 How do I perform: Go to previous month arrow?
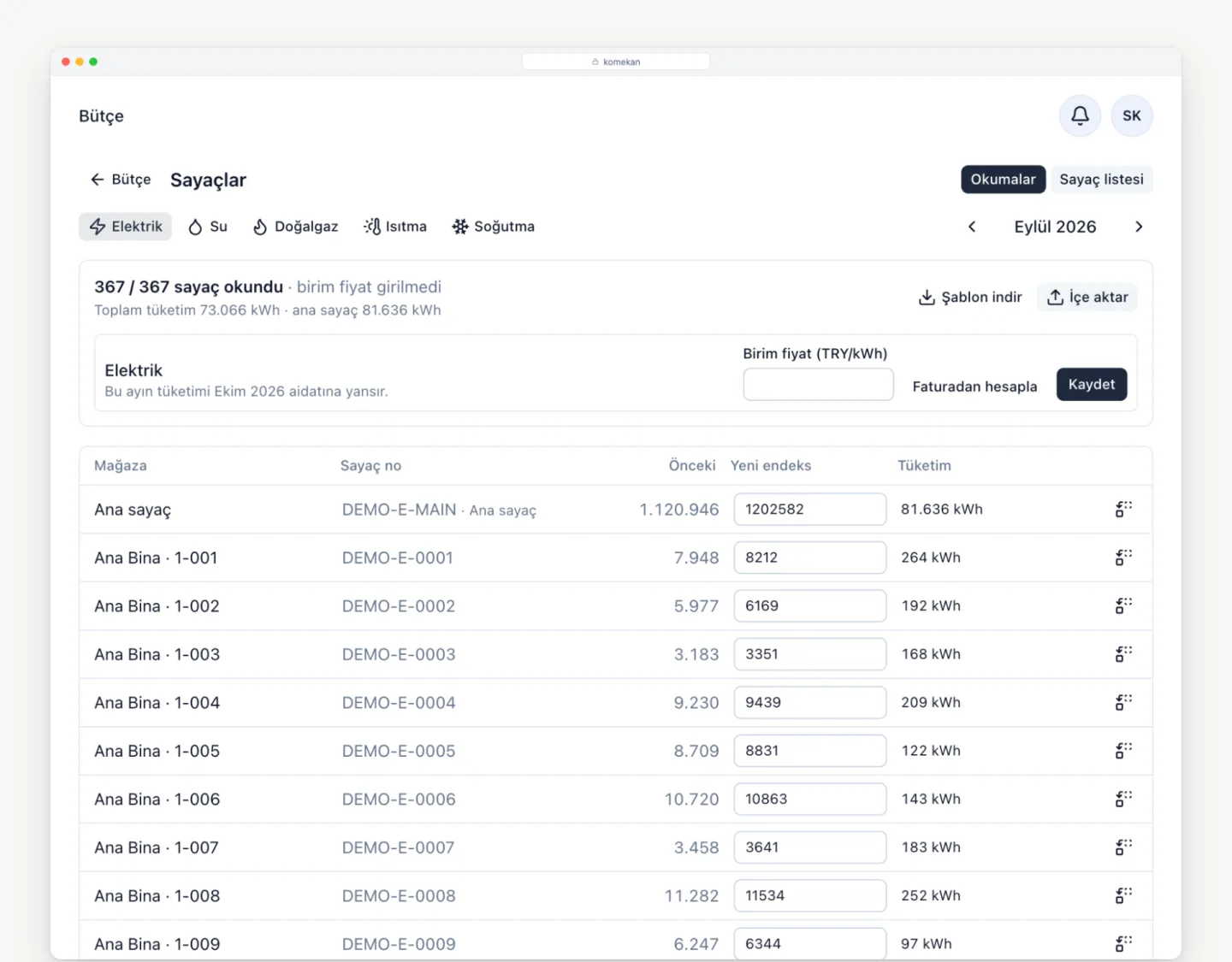point(972,227)
